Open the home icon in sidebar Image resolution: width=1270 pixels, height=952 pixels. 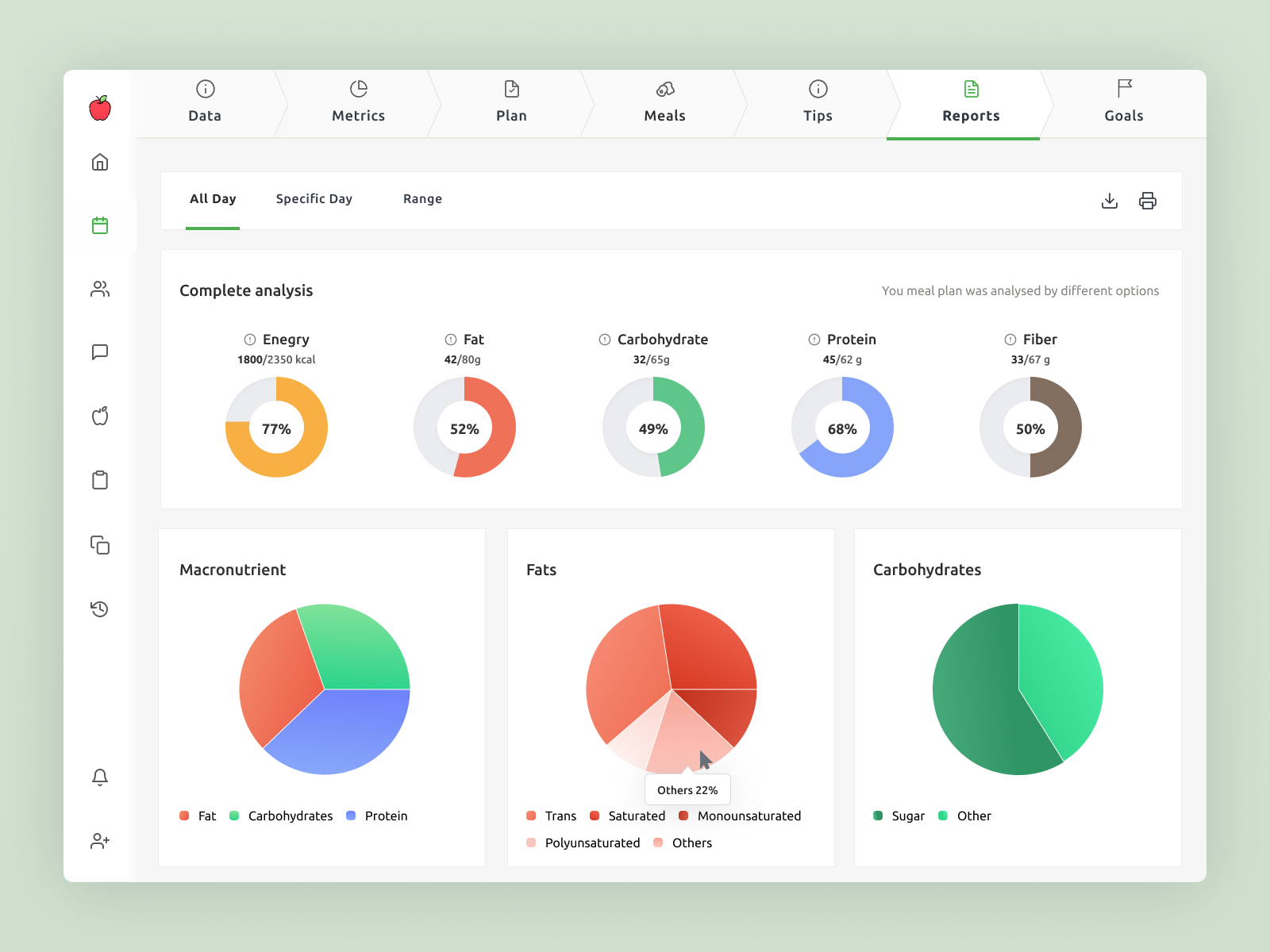click(100, 163)
